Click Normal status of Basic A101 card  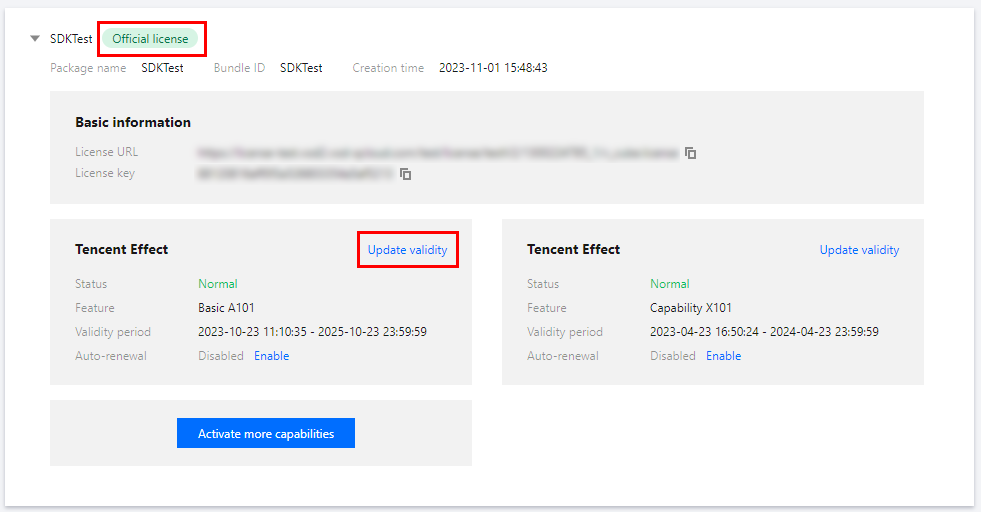[218, 284]
